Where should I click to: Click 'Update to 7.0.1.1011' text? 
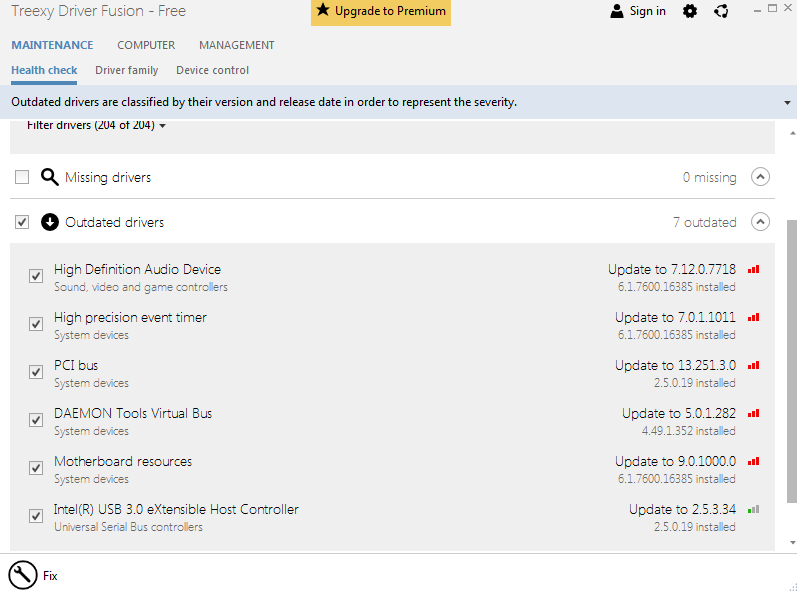[x=675, y=317]
